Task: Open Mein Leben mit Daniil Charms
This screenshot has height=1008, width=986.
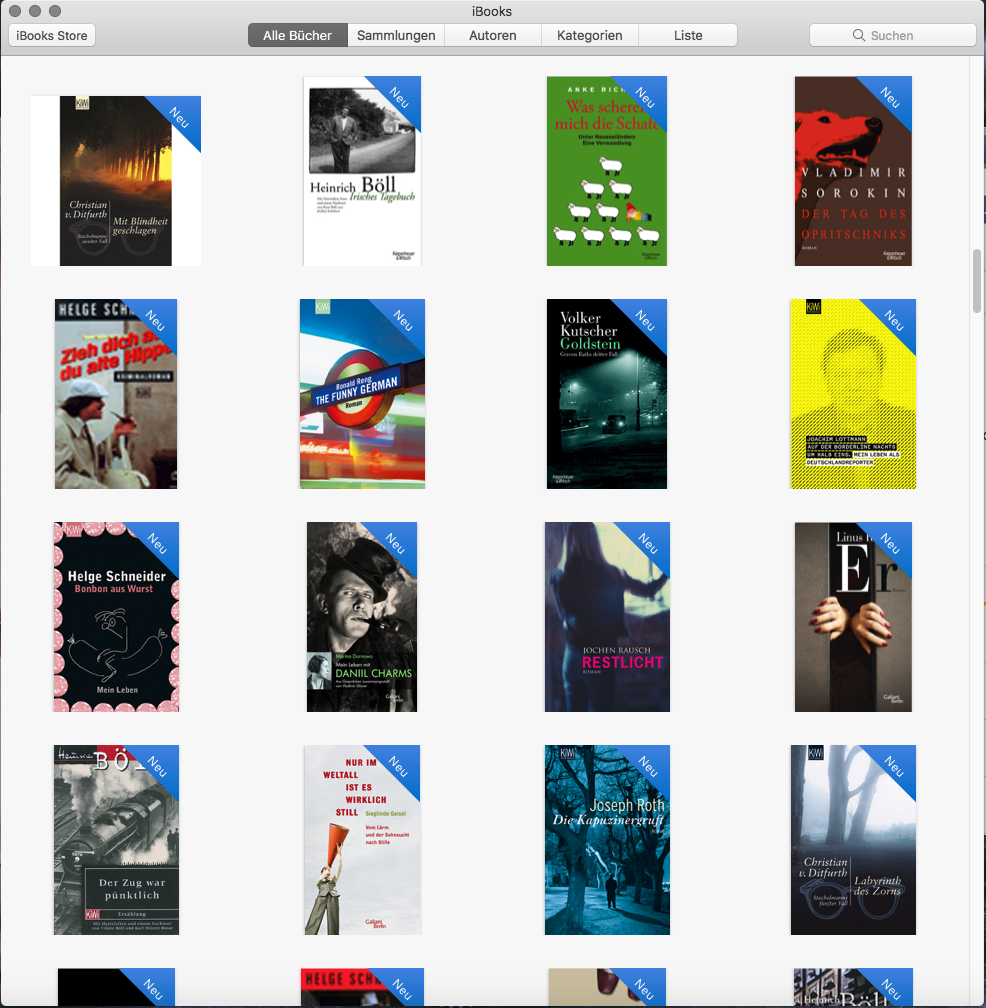Action: tap(362, 617)
